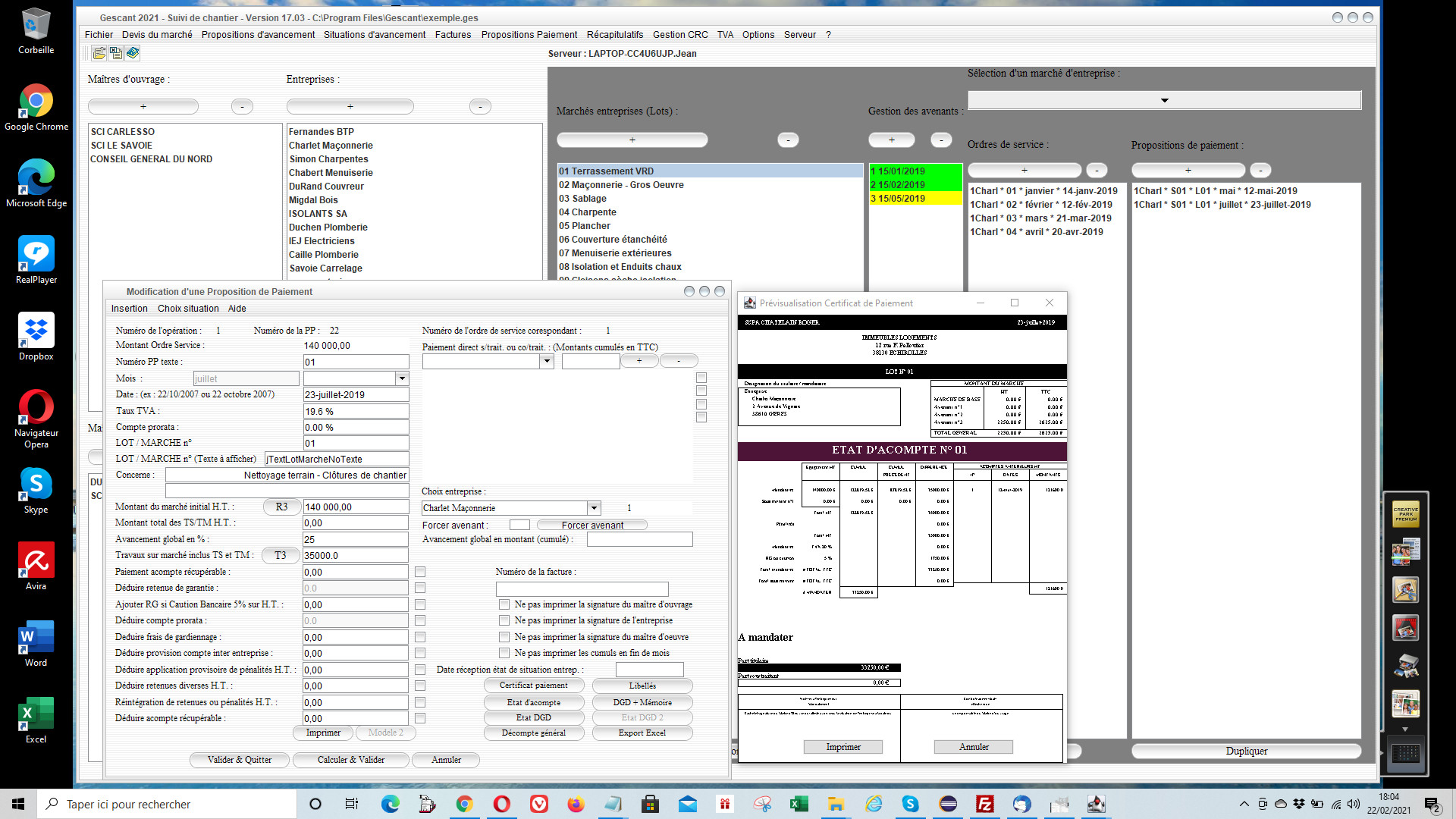Viewport: 1456px width, 819px height.
Task: Open Task View in taskbar
Action: coord(352,804)
